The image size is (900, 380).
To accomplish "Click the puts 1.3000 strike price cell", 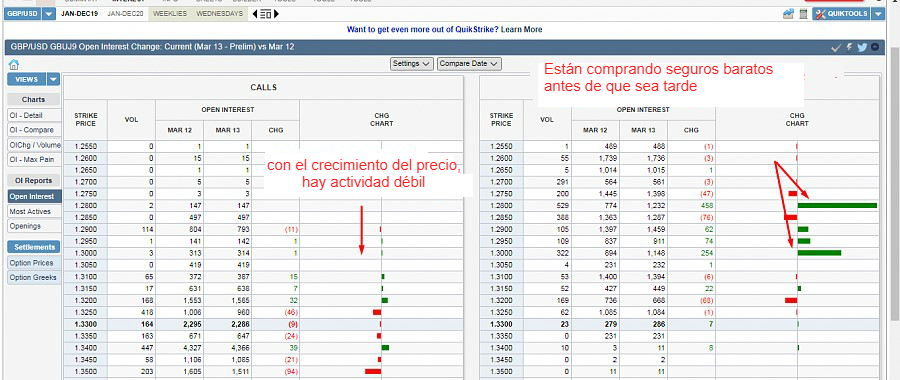I will pyautogui.click(x=501, y=253).
